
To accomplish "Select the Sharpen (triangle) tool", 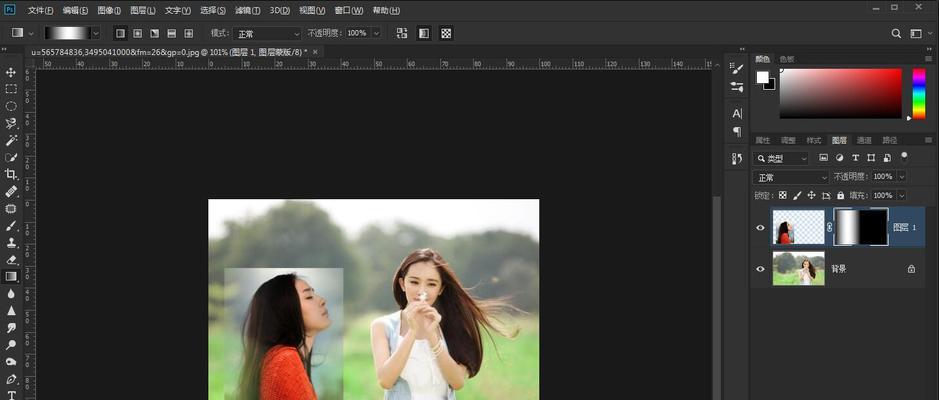I will tap(11, 311).
